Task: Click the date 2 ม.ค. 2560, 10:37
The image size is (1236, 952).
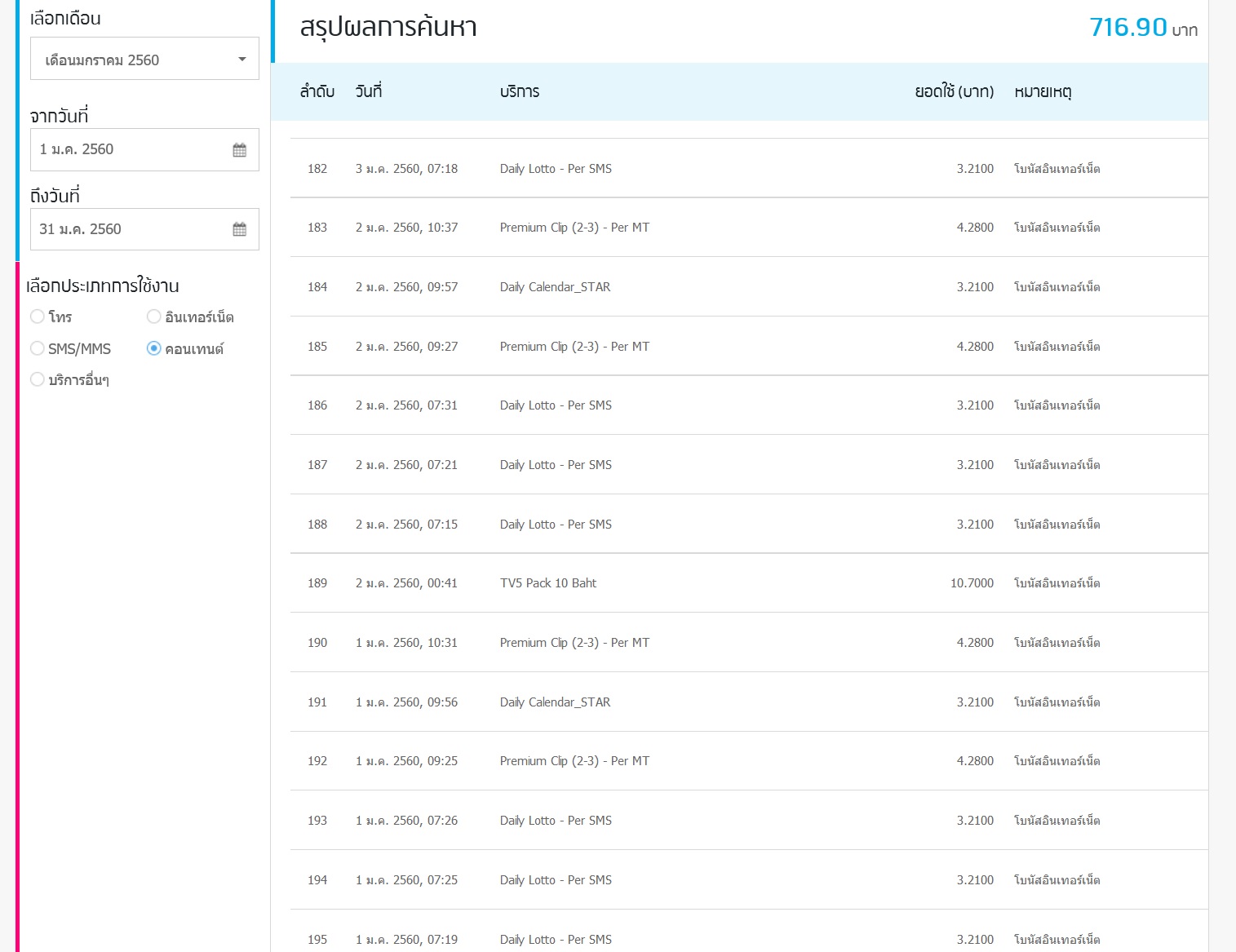Action: [407, 228]
